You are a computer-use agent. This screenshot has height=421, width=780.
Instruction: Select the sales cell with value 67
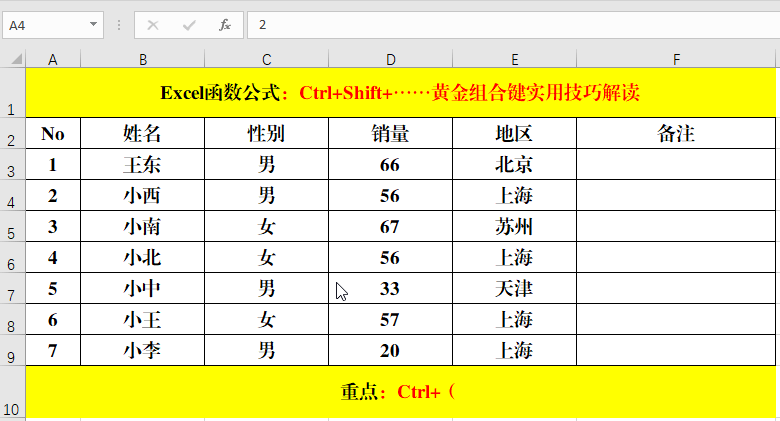(390, 226)
